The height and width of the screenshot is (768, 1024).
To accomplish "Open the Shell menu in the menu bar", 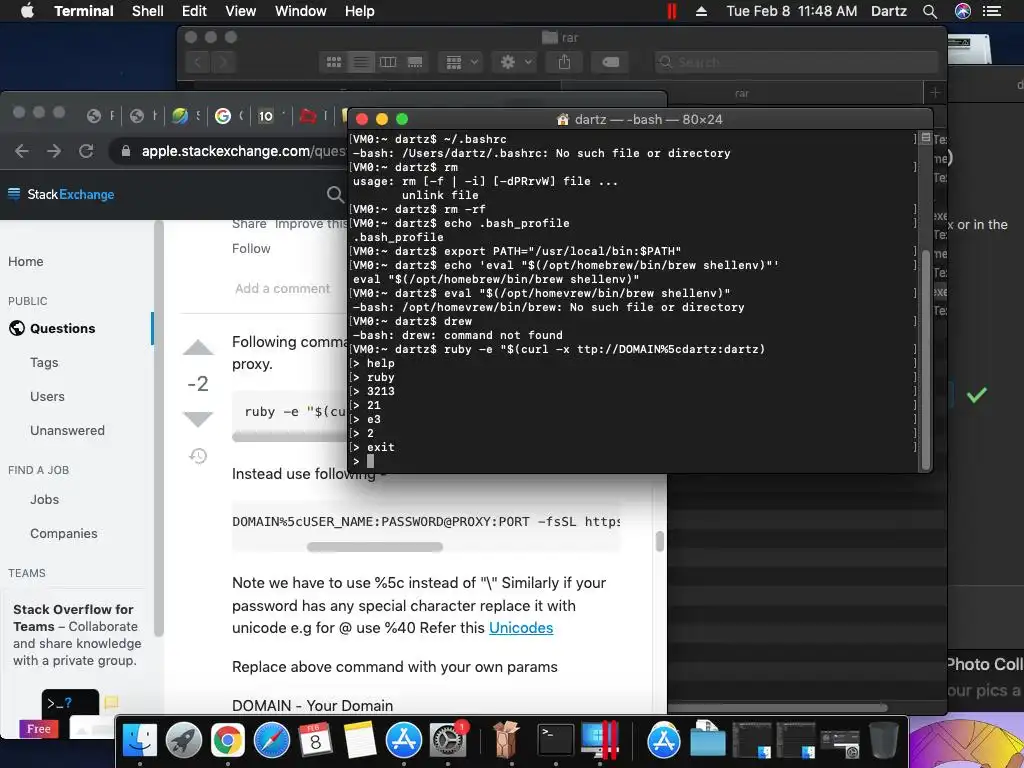I will [x=148, y=11].
